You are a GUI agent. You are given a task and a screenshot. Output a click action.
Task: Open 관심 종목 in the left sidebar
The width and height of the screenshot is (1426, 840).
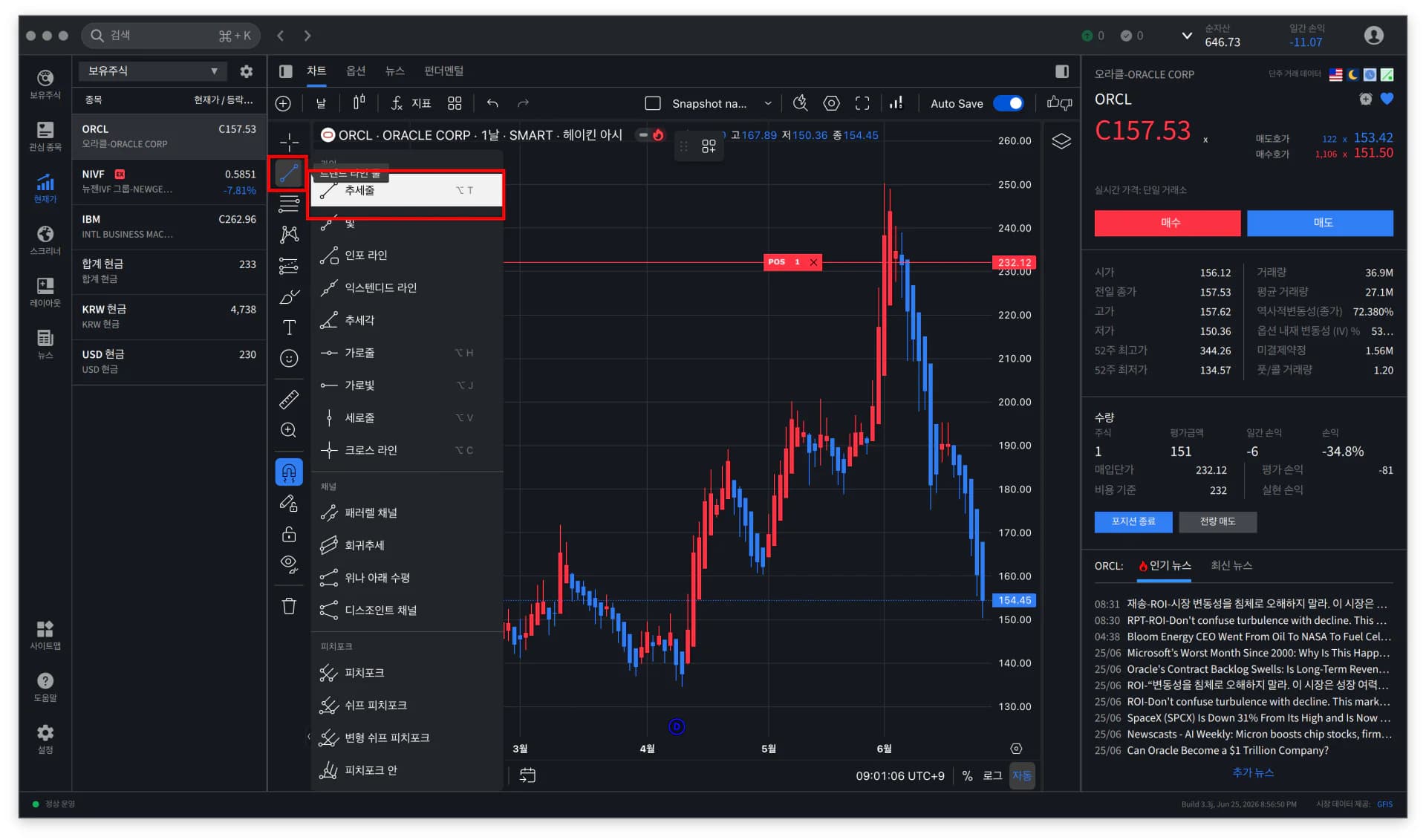tap(45, 136)
